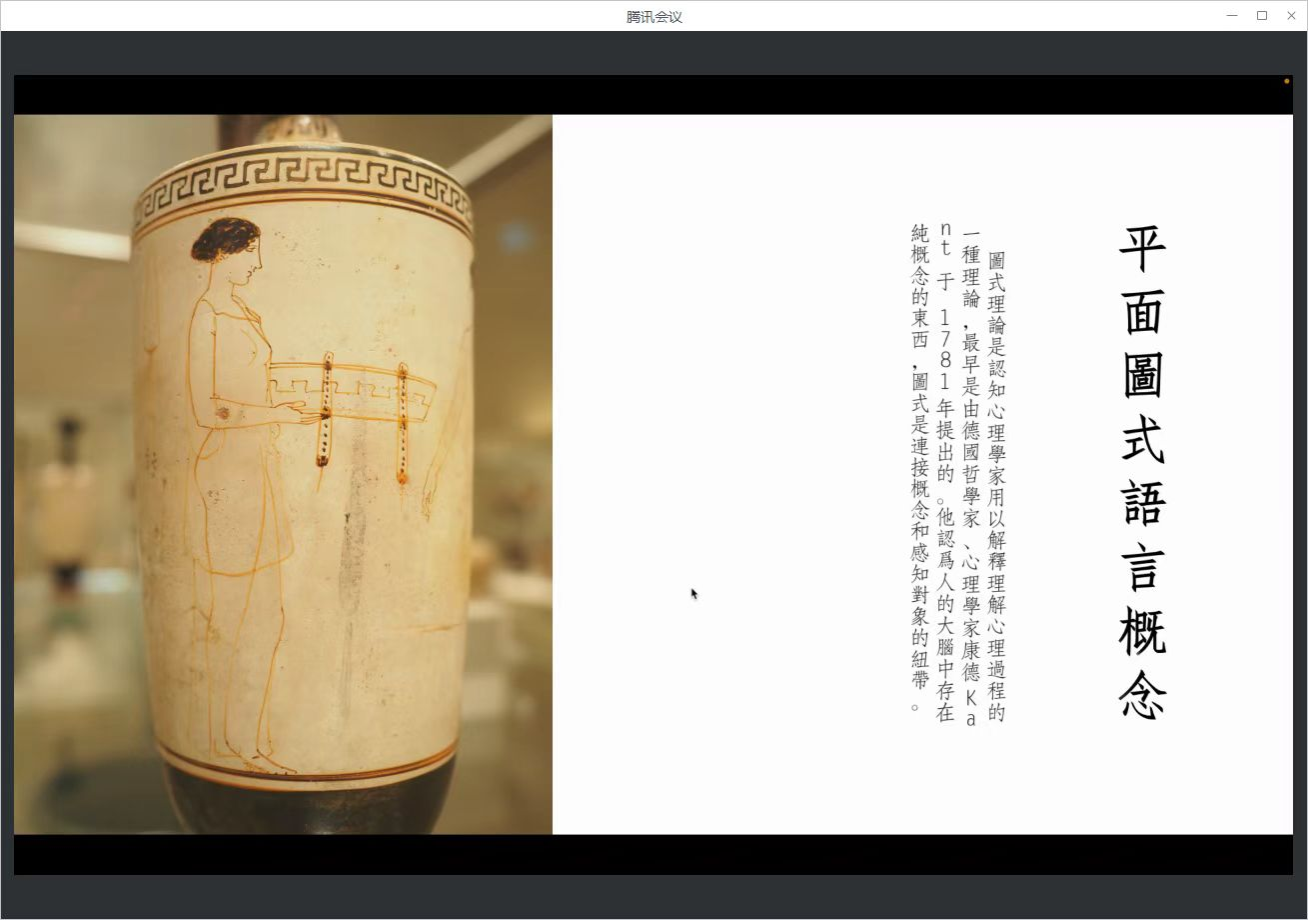Click the 腾讯会议 window title
Viewport: 1308px width, 920px height.
(654, 16)
